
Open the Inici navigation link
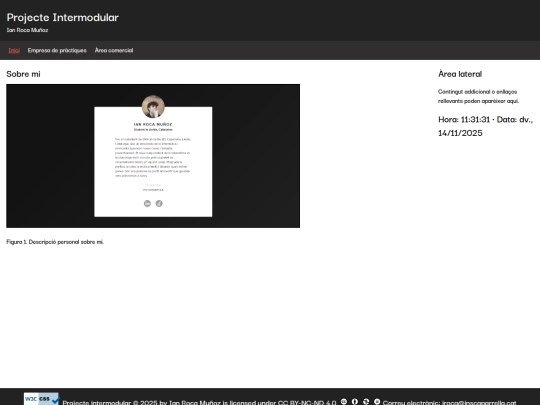[x=14, y=50]
